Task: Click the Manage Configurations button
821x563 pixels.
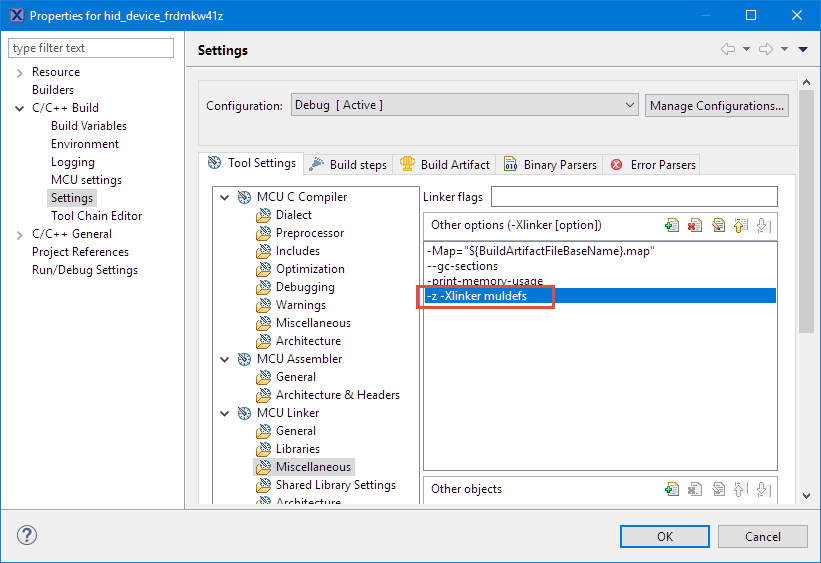Action: pyautogui.click(x=716, y=105)
